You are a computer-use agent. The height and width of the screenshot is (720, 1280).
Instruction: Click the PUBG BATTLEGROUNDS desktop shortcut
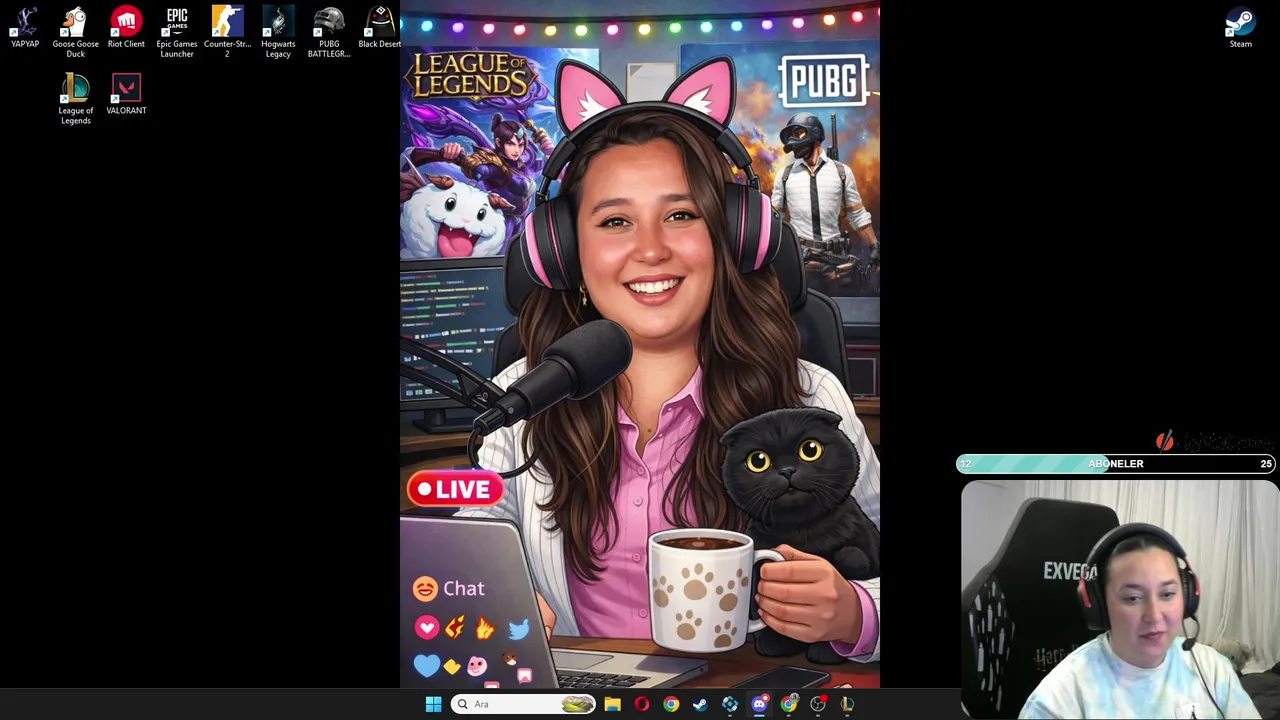(x=329, y=32)
